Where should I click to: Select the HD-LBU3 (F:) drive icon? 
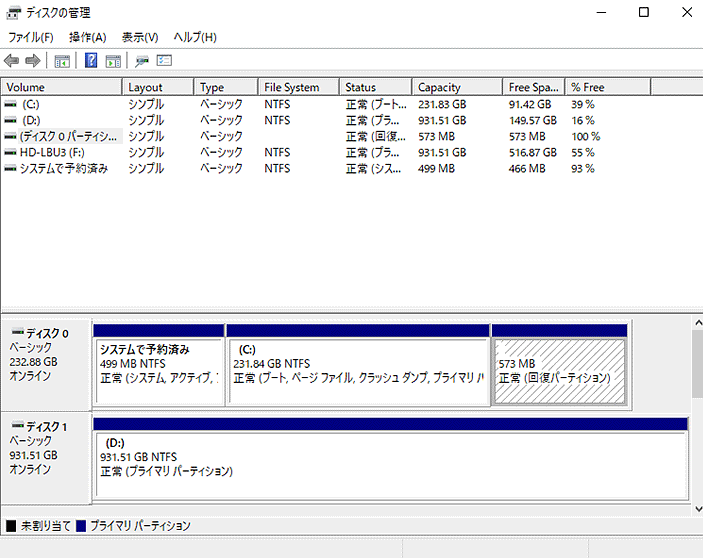[10, 152]
